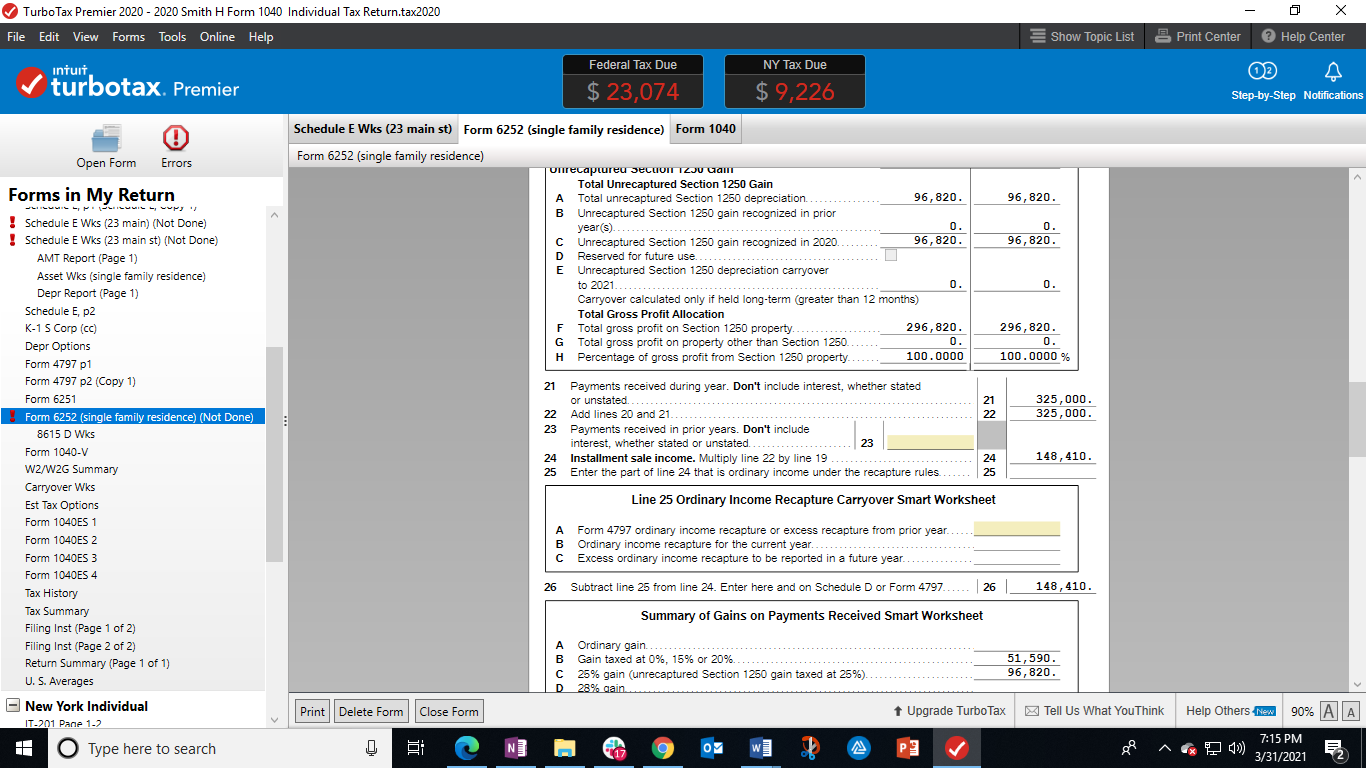Open the Tools menu

pyautogui.click(x=172, y=37)
